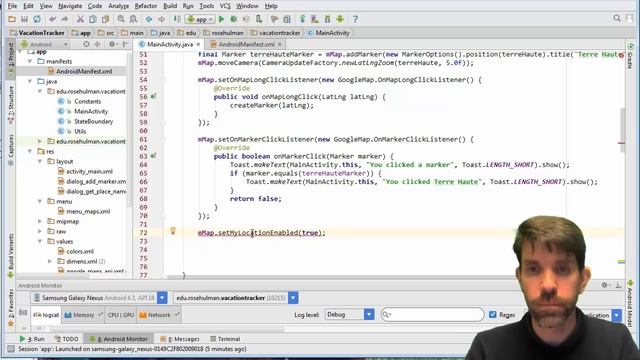Open the Samsung Galaxy Nexus device dropdown
This screenshot has height=360, width=640.
pos(162,298)
